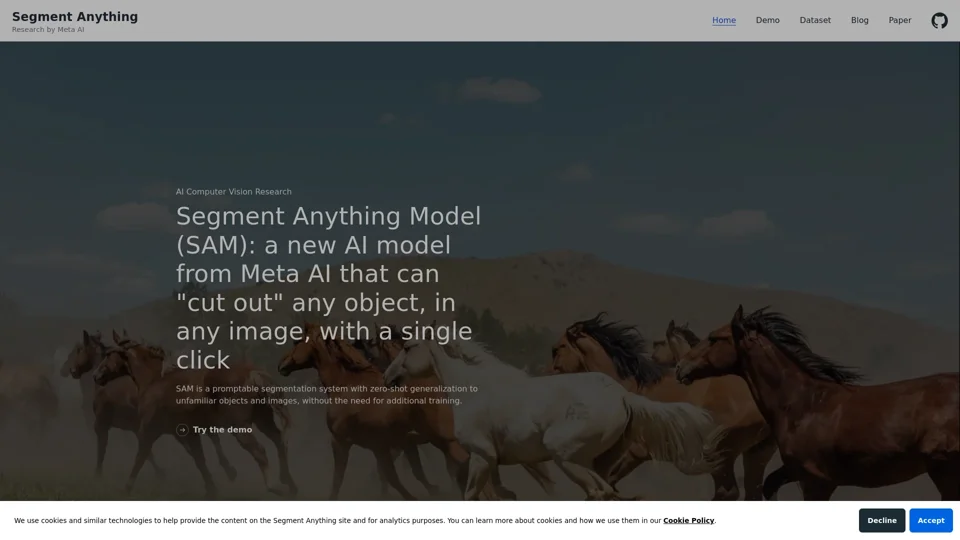Click the Segment Anything site title
960x540 pixels.
75,17
